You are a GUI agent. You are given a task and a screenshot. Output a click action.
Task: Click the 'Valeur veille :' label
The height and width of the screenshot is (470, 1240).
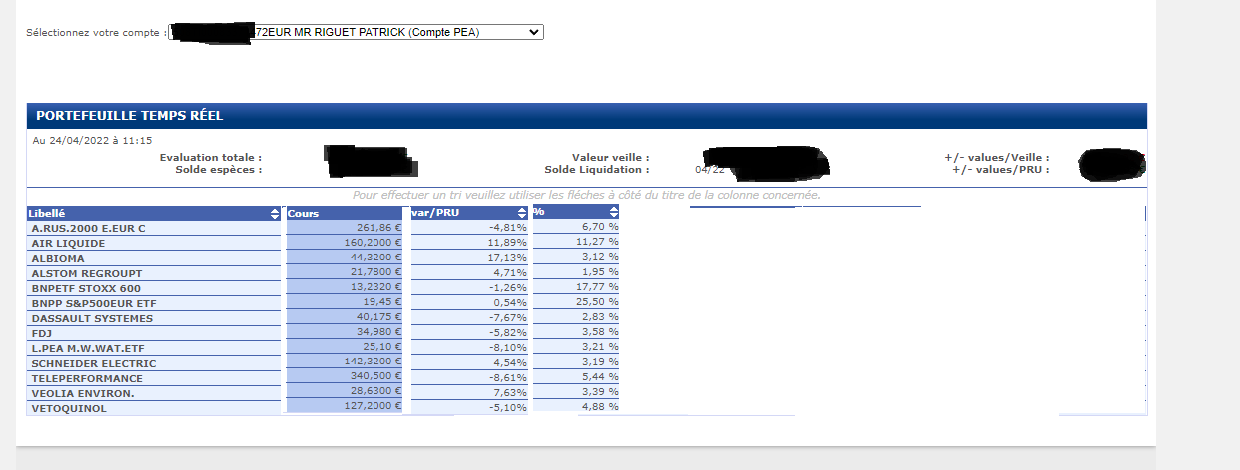tap(611, 158)
